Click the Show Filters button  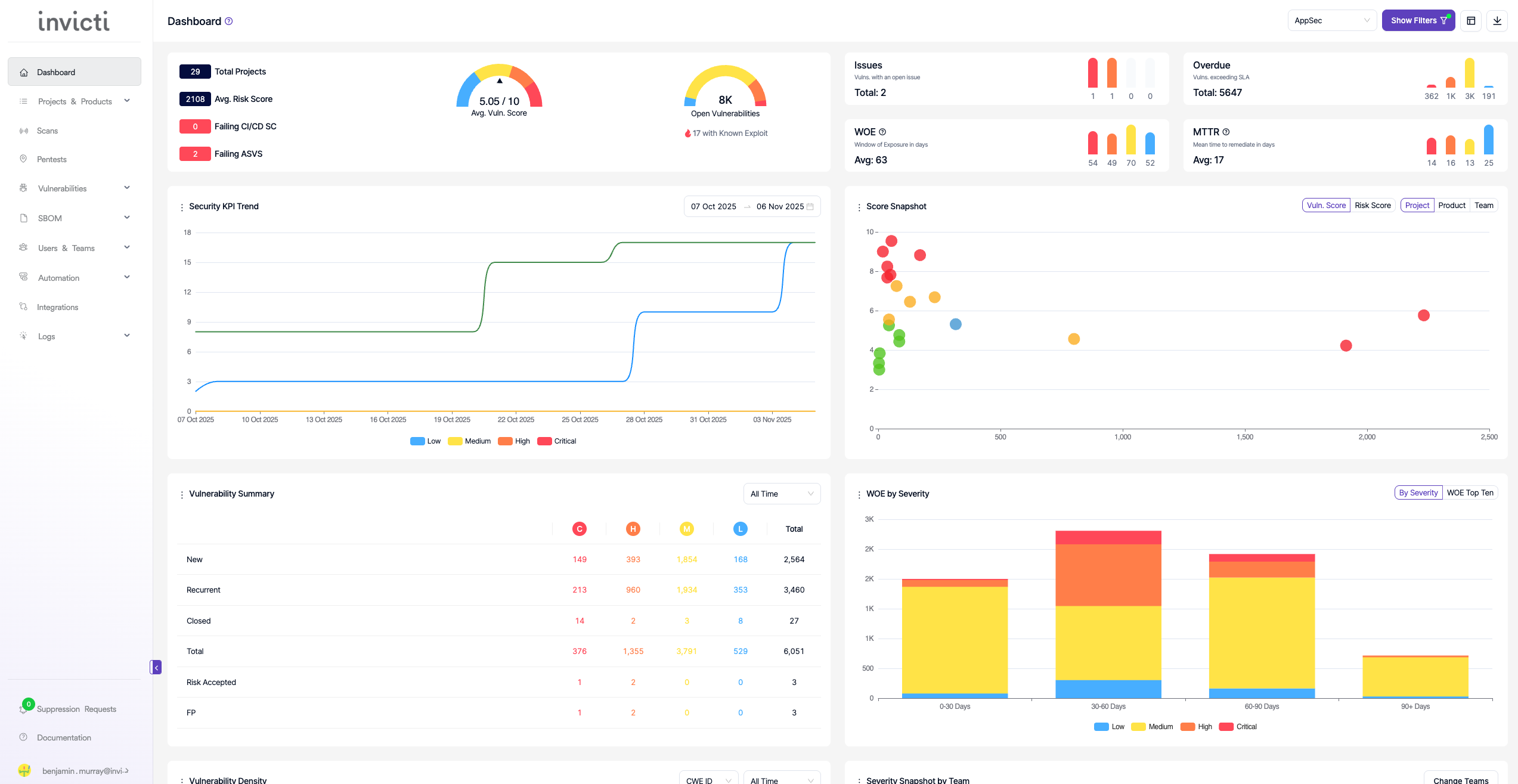tap(1418, 21)
